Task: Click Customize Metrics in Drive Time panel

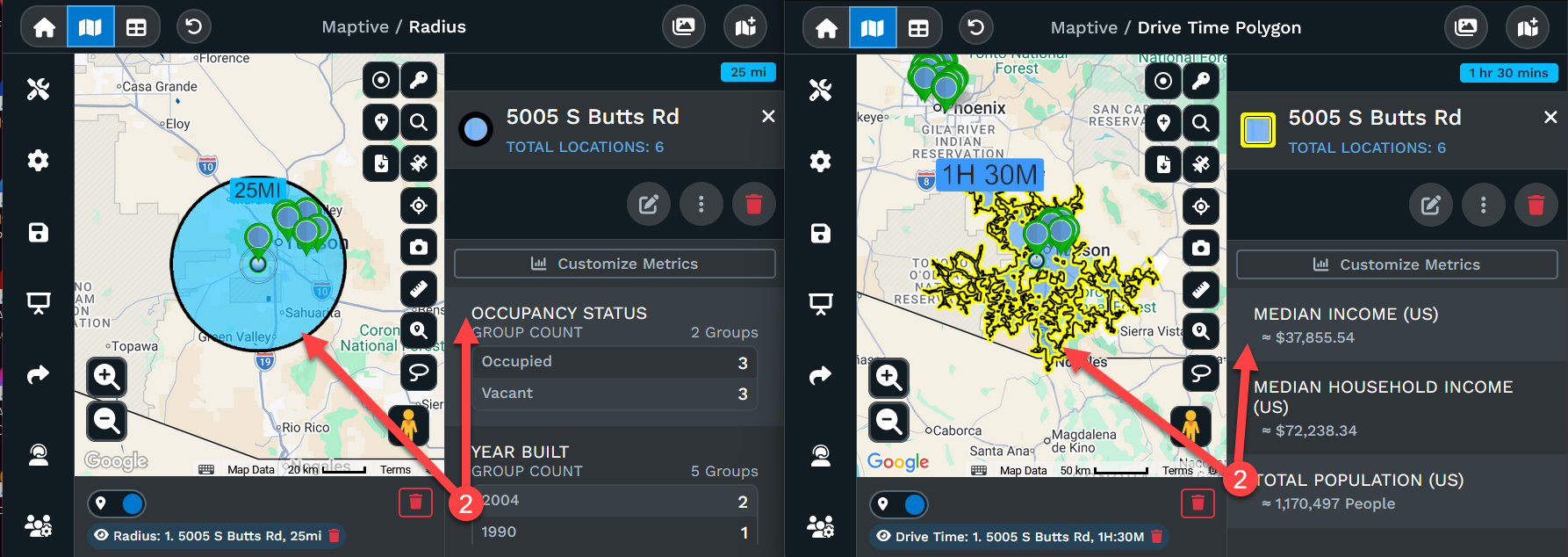Action: click(x=1397, y=264)
